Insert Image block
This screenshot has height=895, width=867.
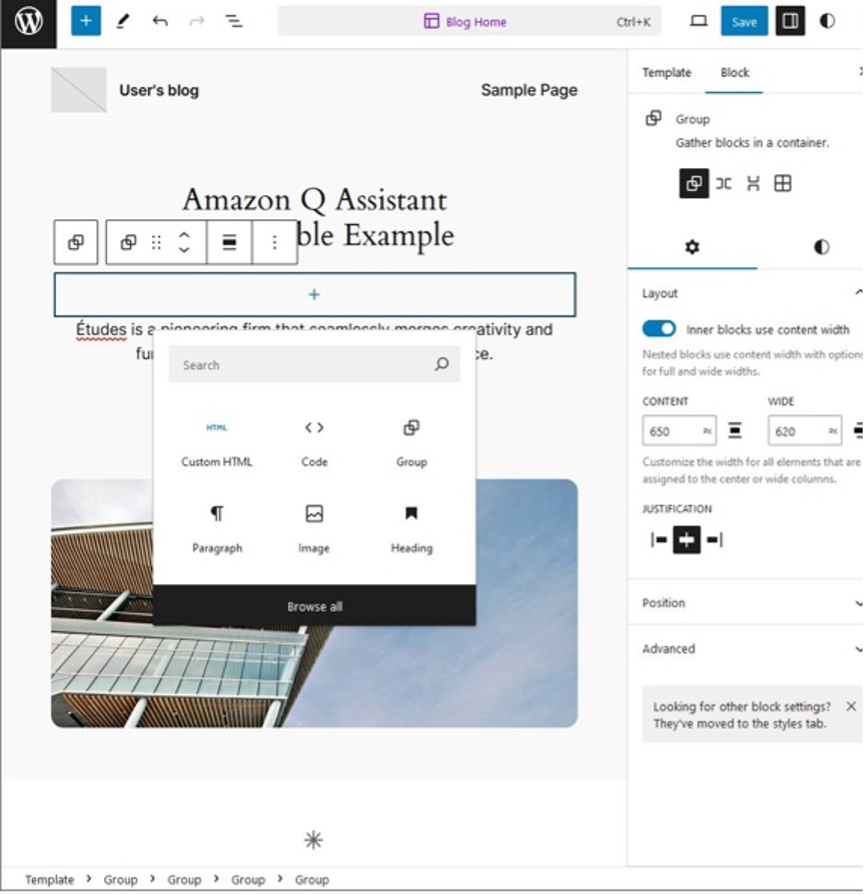[x=314, y=530]
